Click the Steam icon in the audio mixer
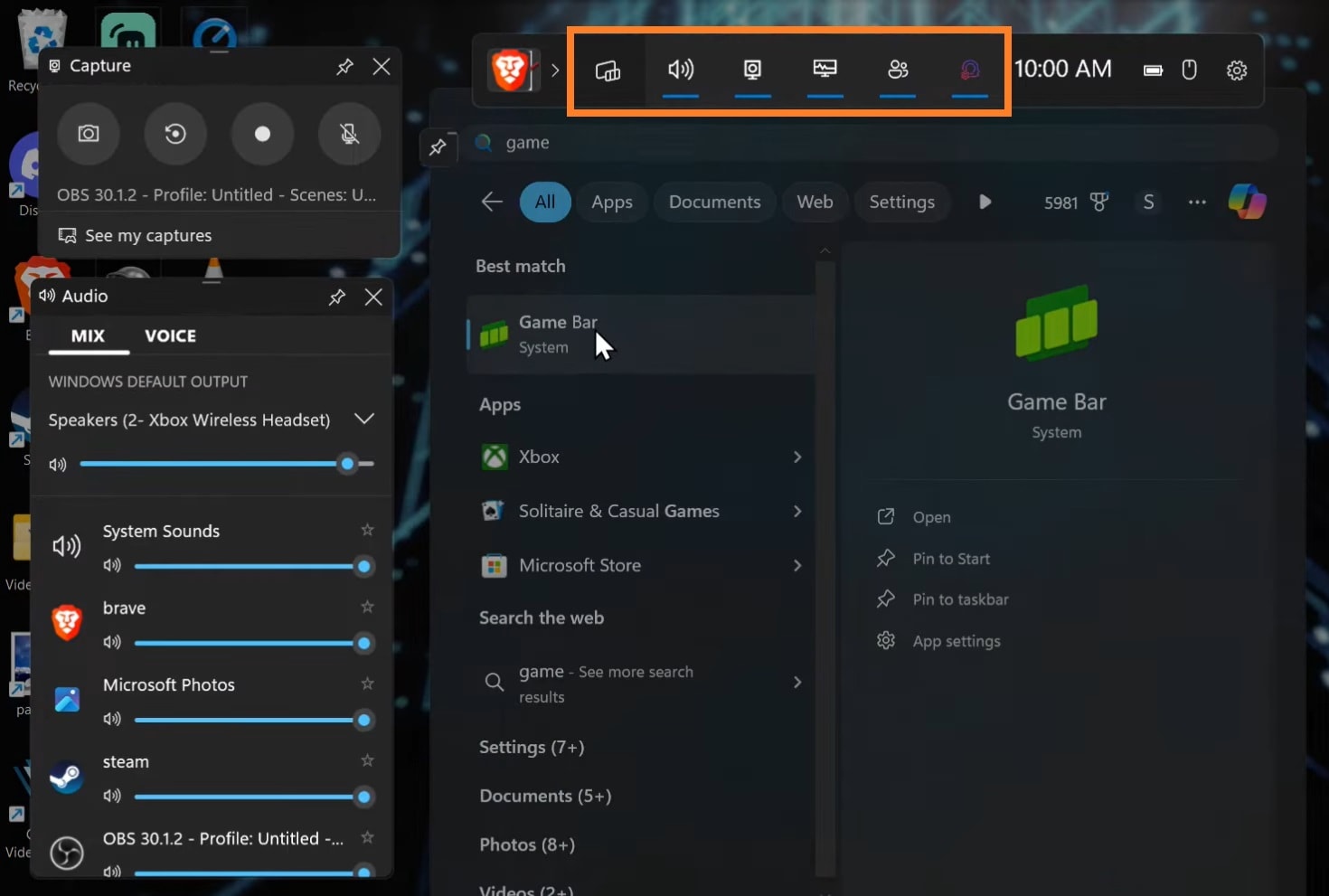The image size is (1329, 896). [67, 777]
